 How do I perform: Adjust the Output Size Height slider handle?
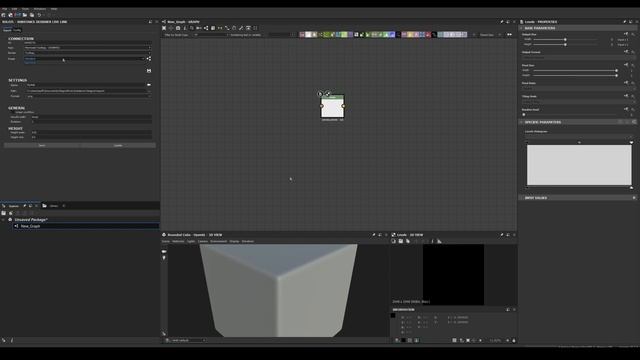coord(565,44)
